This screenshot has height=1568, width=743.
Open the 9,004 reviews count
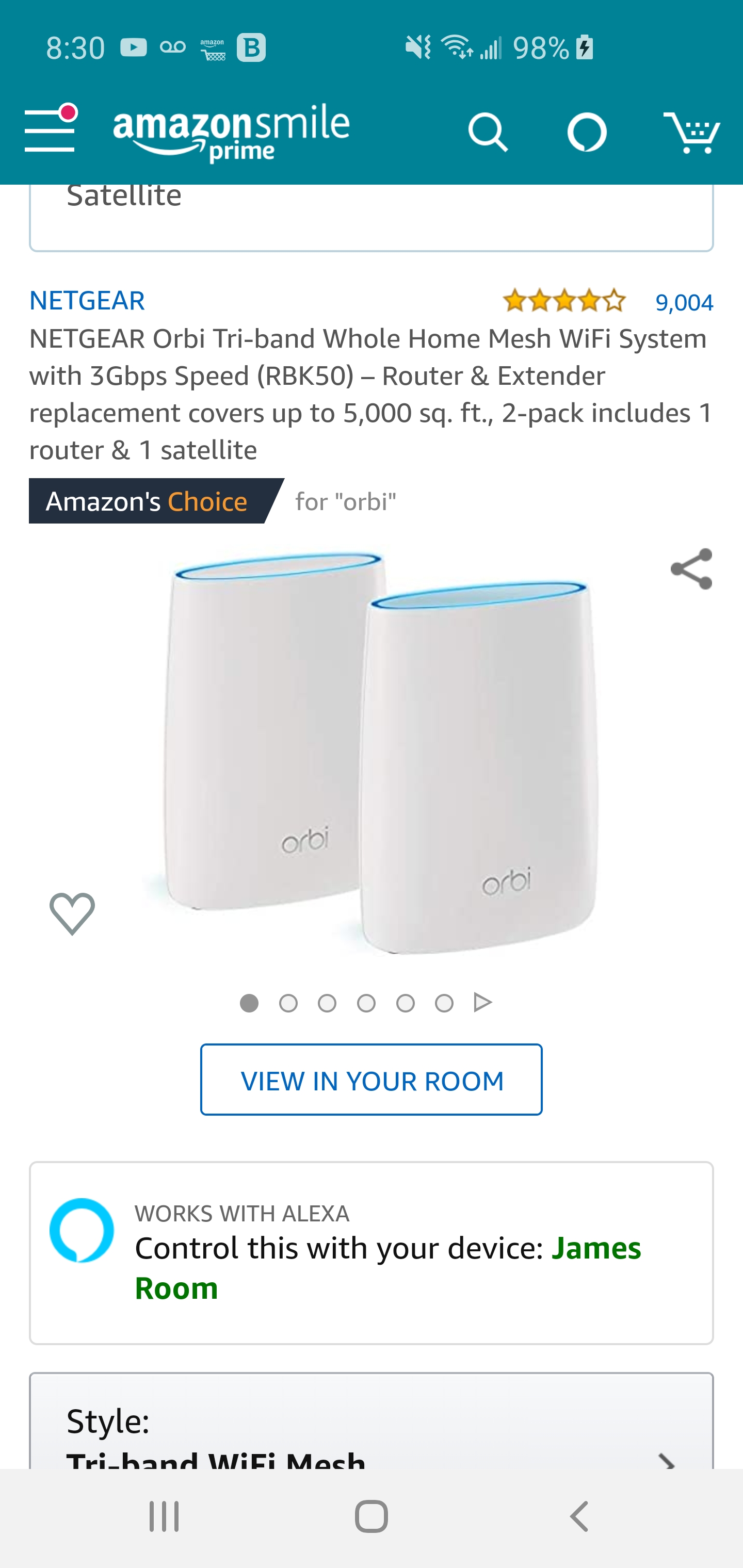tap(684, 302)
